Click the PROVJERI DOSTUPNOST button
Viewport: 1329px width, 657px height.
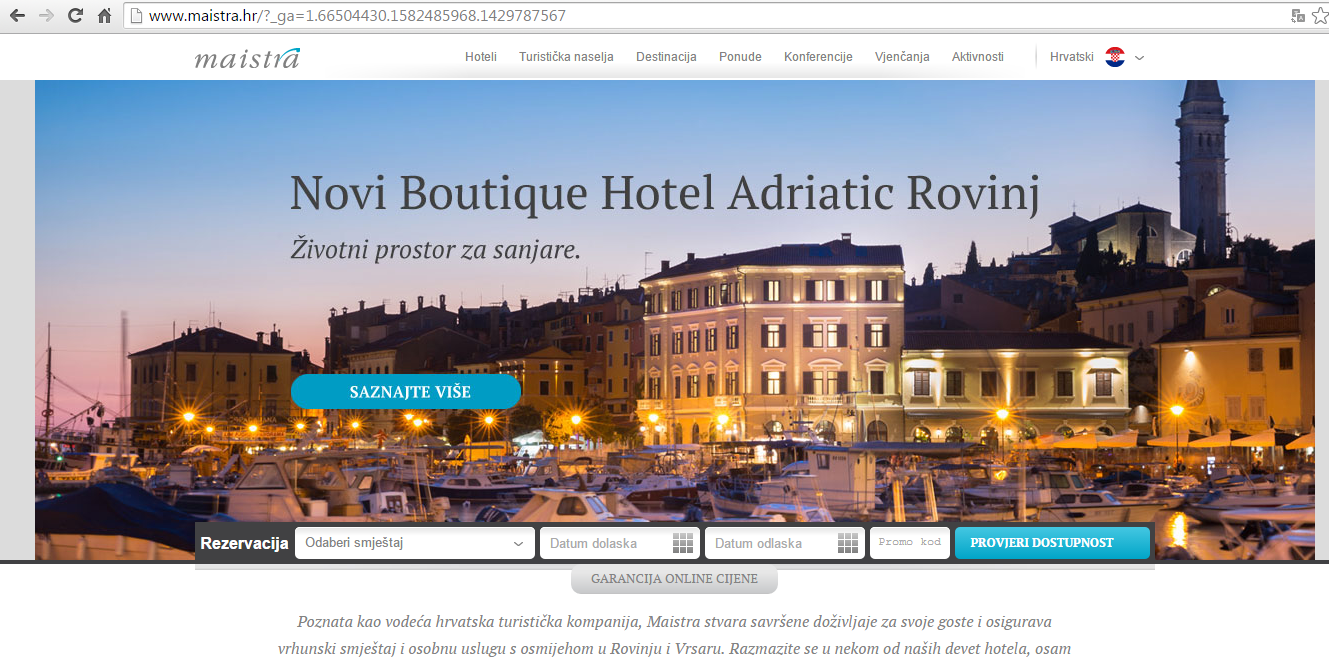tap(1052, 543)
